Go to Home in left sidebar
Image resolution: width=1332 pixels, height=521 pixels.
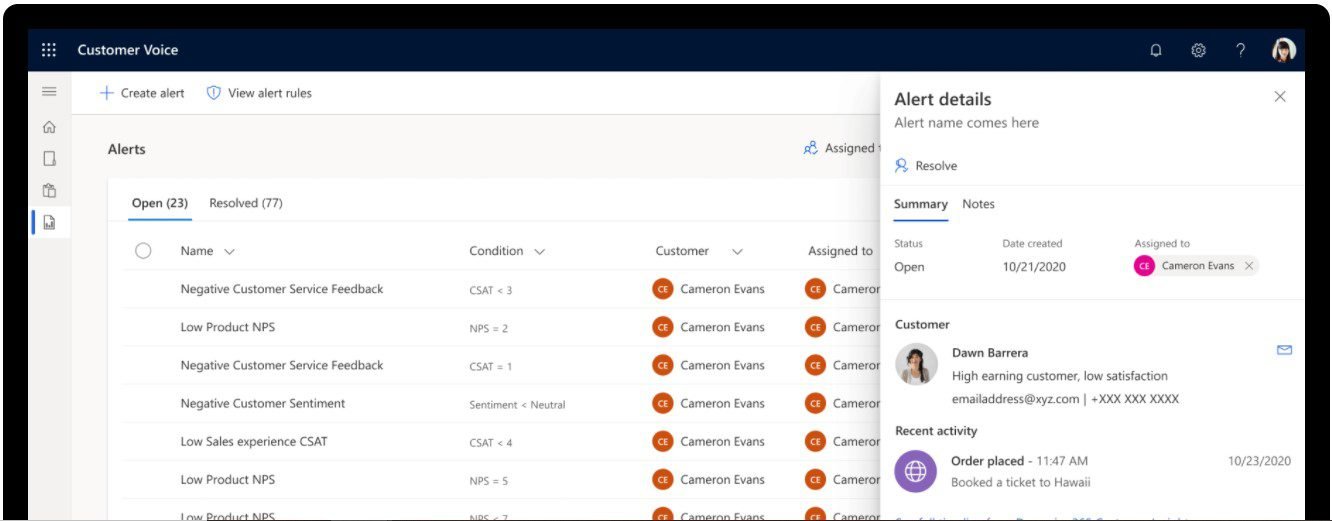coord(49,127)
